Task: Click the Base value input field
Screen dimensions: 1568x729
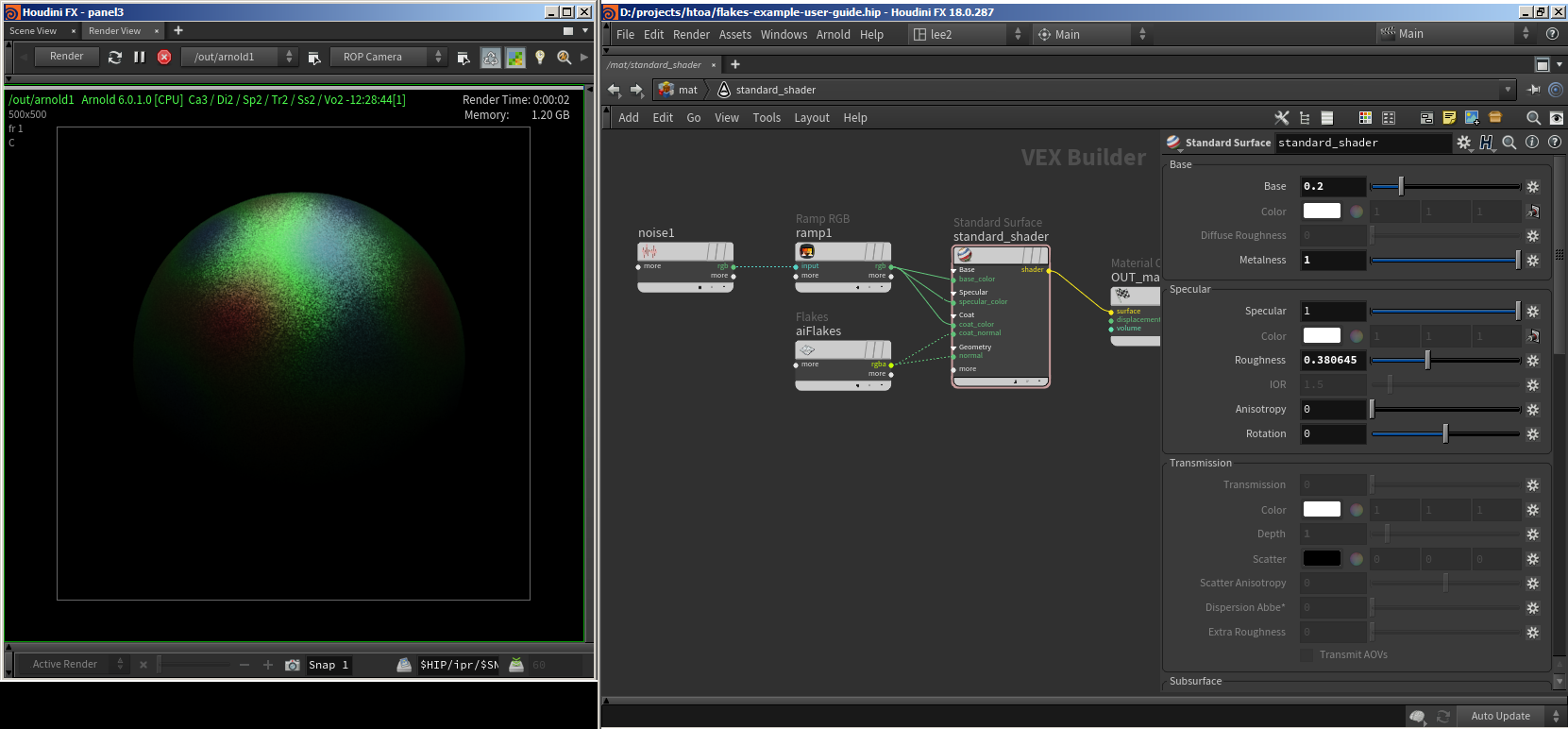Action: [x=1333, y=187]
